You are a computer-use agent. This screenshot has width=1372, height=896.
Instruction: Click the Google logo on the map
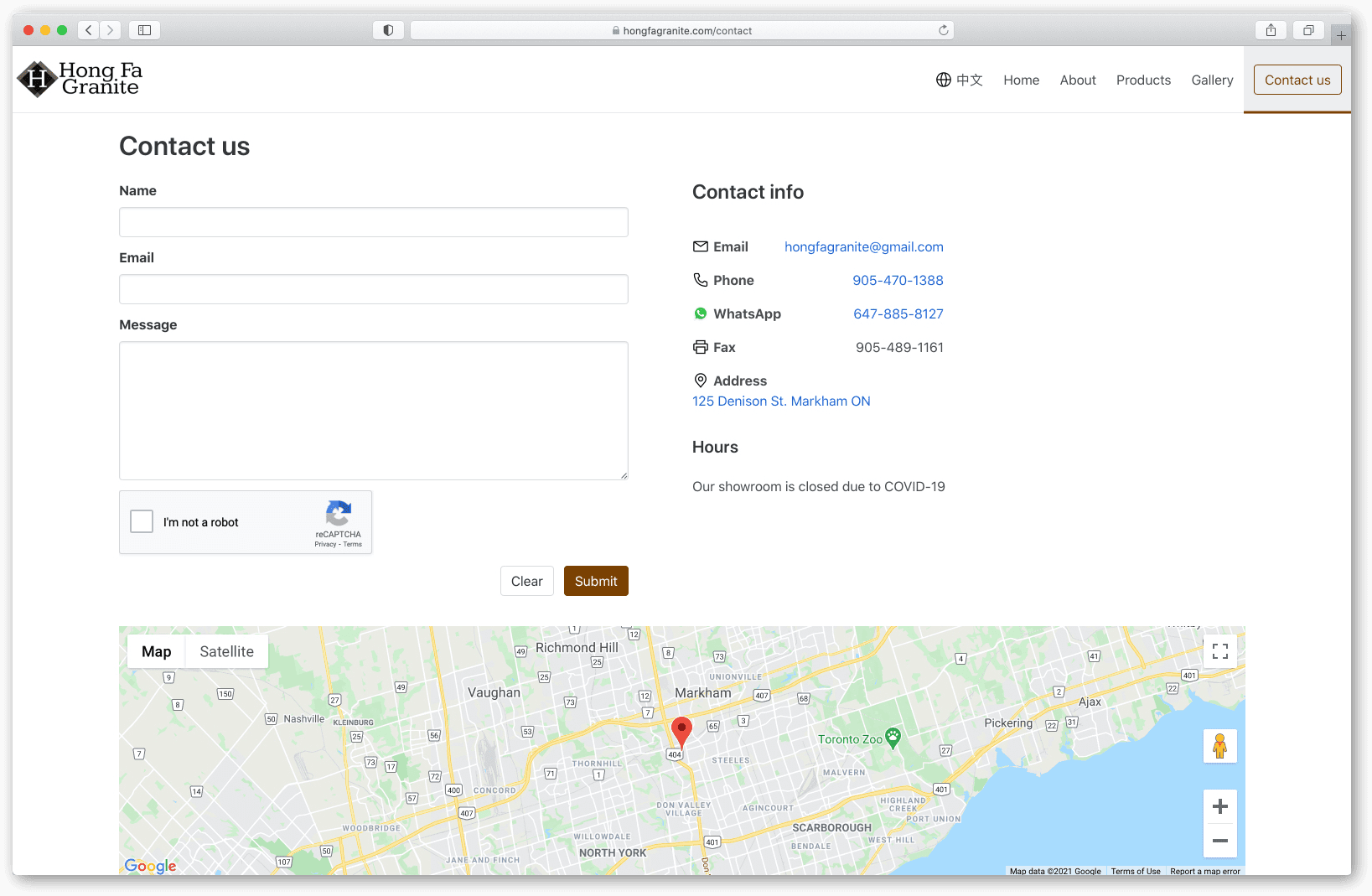(x=150, y=866)
